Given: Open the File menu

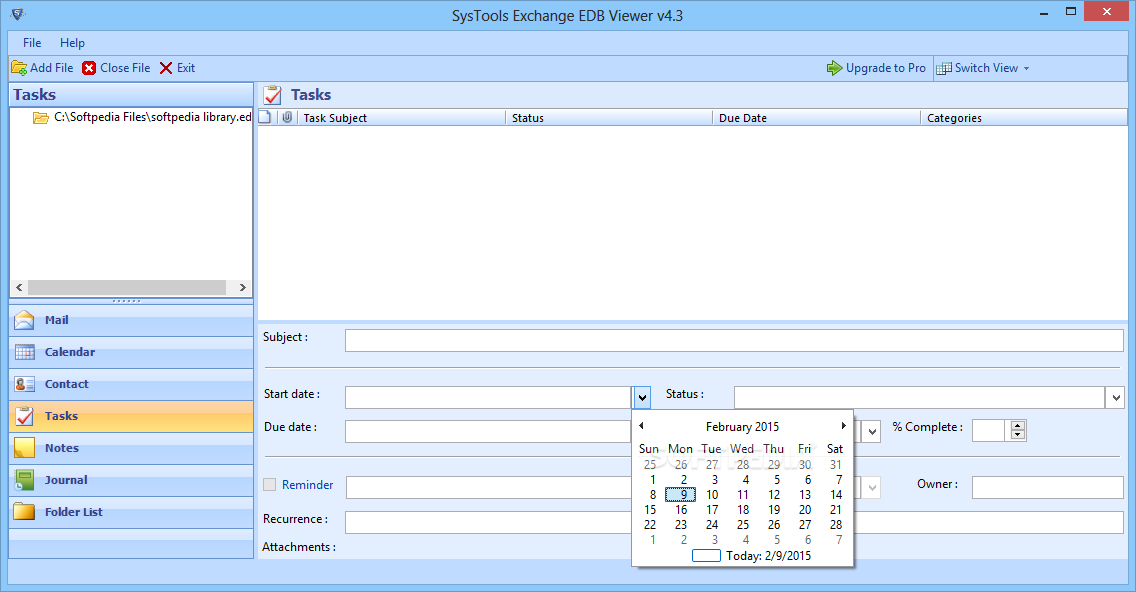Looking at the screenshot, I should 32,43.
